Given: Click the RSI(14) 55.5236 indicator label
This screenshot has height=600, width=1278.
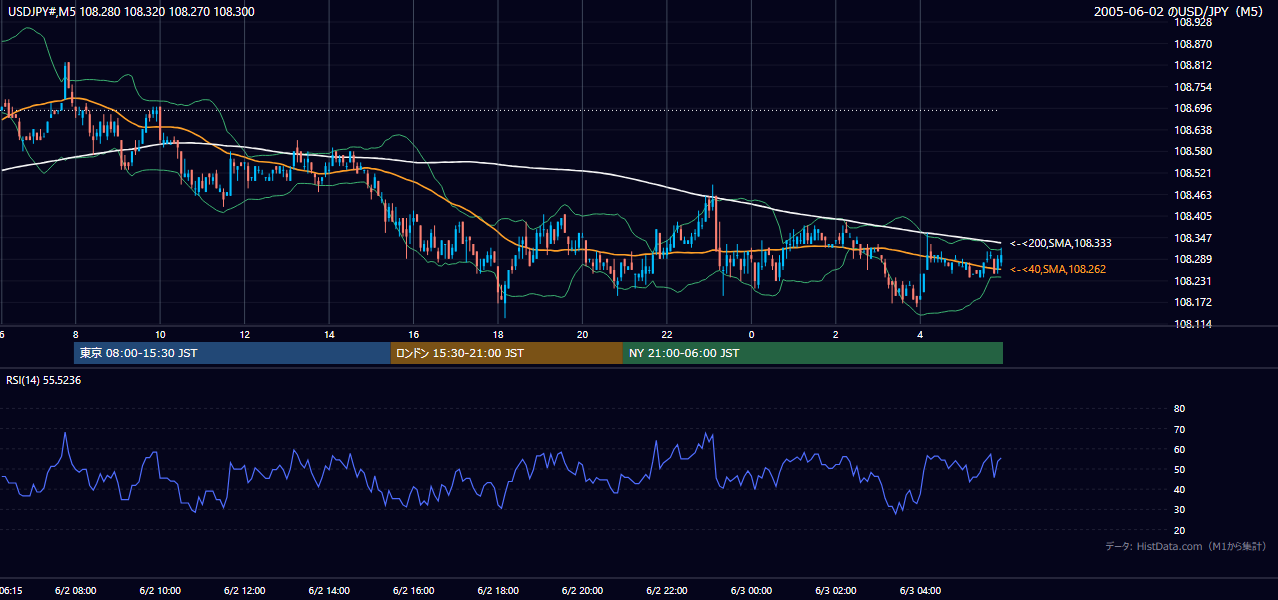Looking at the screenshot, I should coord(44,380).
